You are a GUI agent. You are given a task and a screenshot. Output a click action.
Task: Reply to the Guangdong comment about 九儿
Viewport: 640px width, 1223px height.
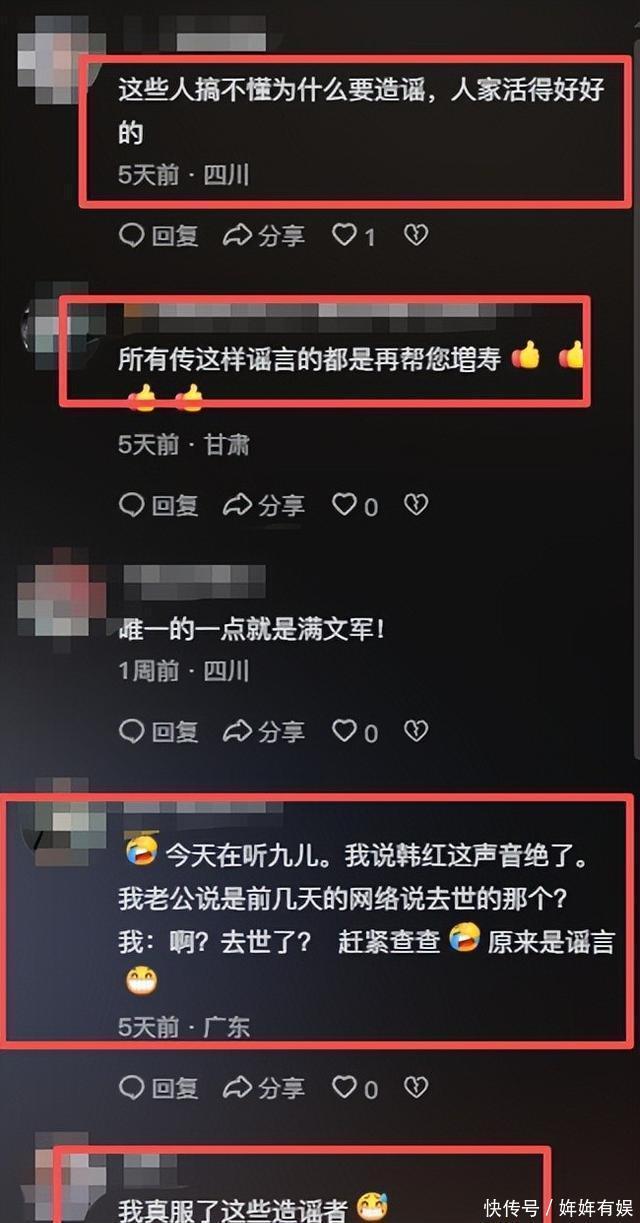point(159,1088)
